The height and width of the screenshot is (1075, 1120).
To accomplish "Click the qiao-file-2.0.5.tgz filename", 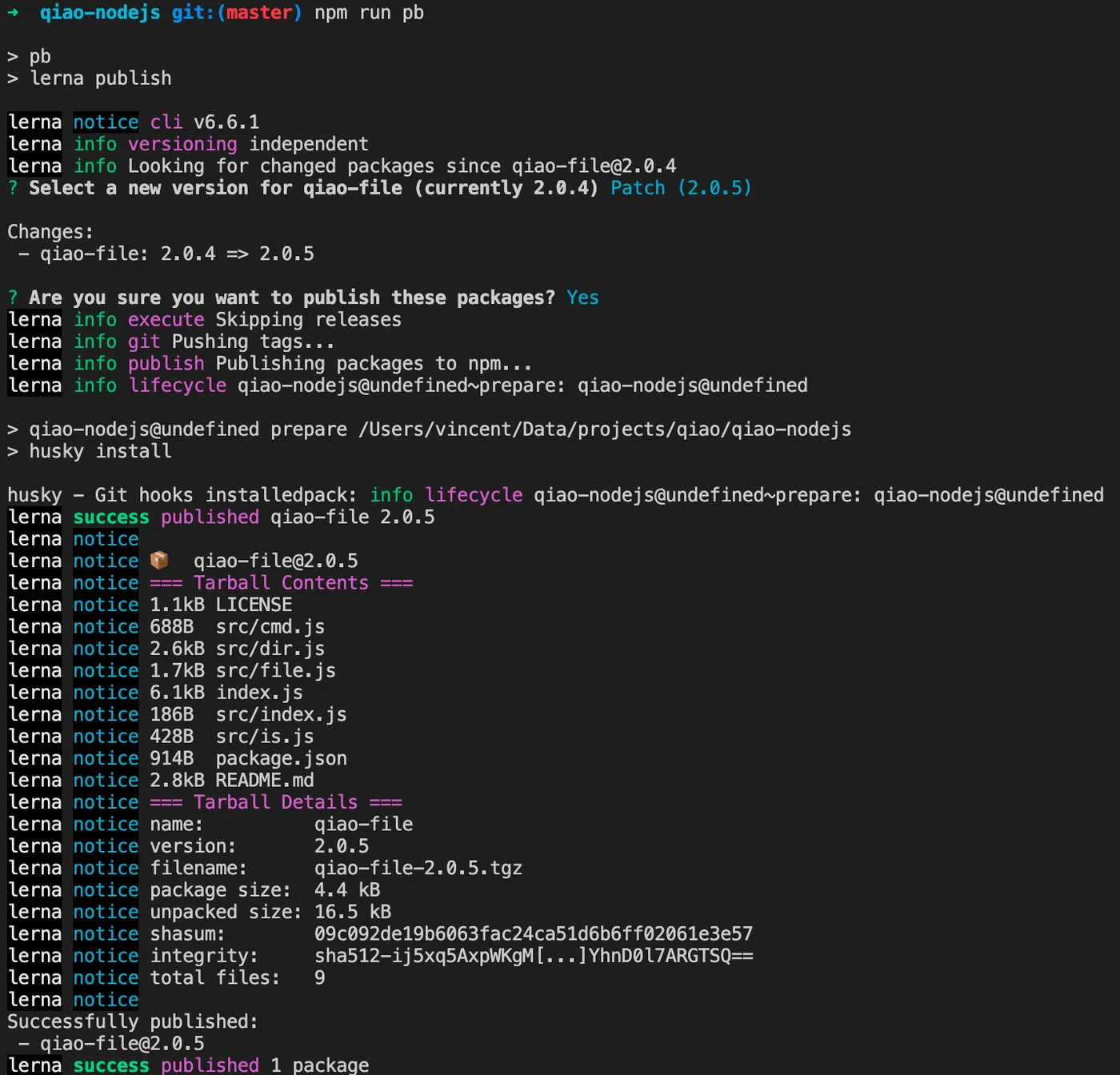I will (x=418, y=868).
